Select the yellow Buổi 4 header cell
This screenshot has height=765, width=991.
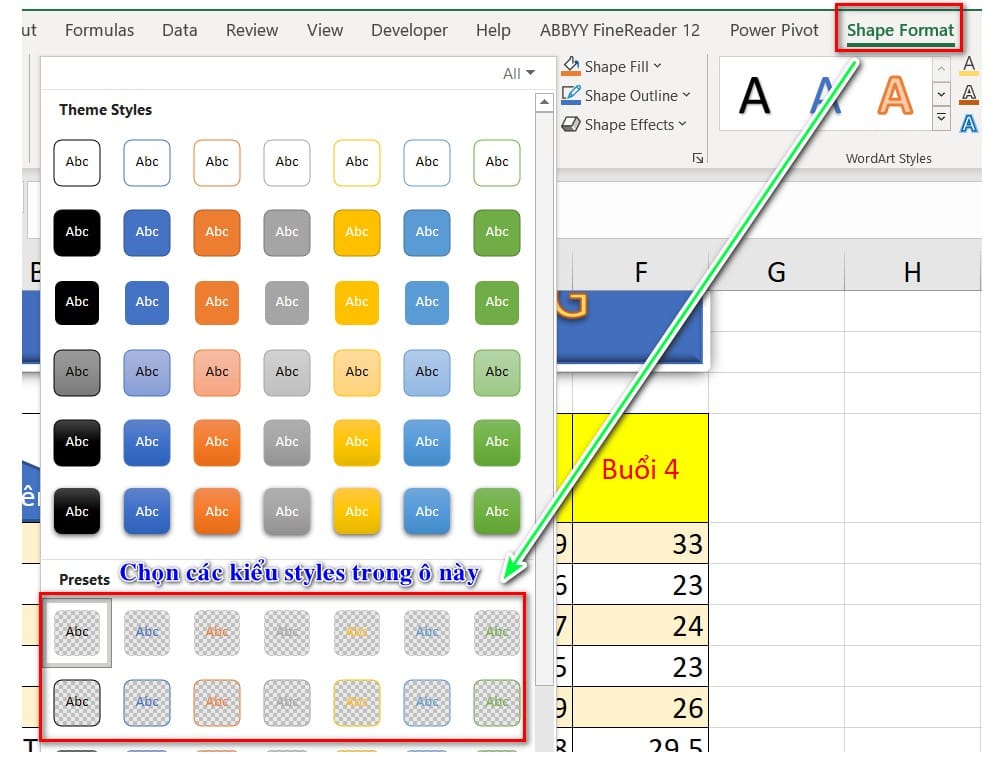coord(640,468)
